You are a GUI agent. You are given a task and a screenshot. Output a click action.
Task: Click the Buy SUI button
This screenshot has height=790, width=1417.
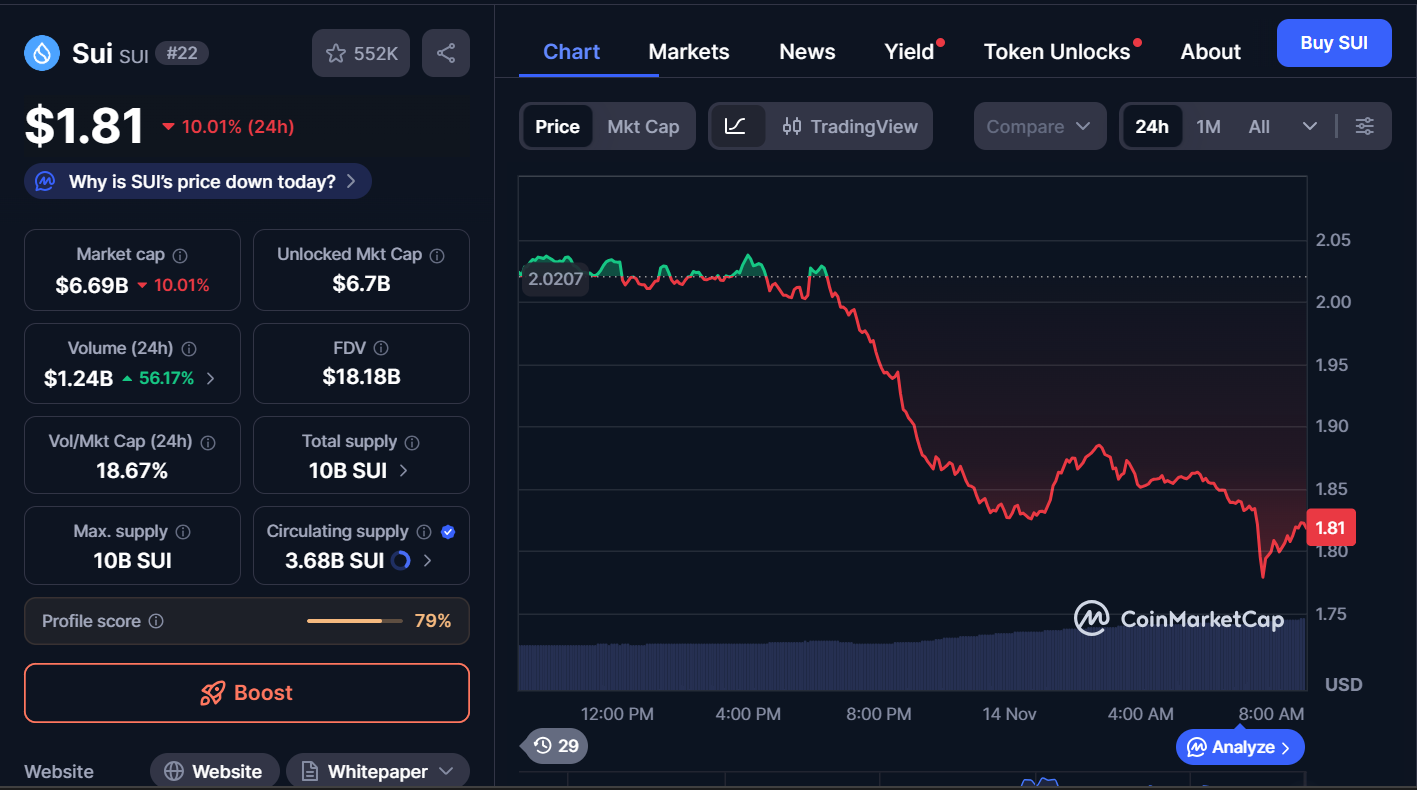tap(1333, 43)
